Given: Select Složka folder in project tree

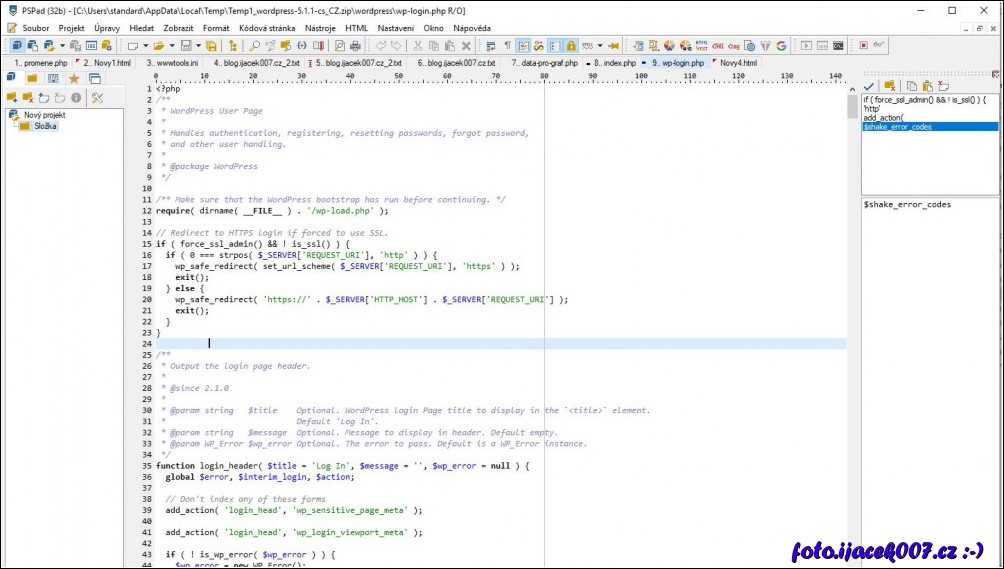Looking at the screenshot, I should pos(45,126).
